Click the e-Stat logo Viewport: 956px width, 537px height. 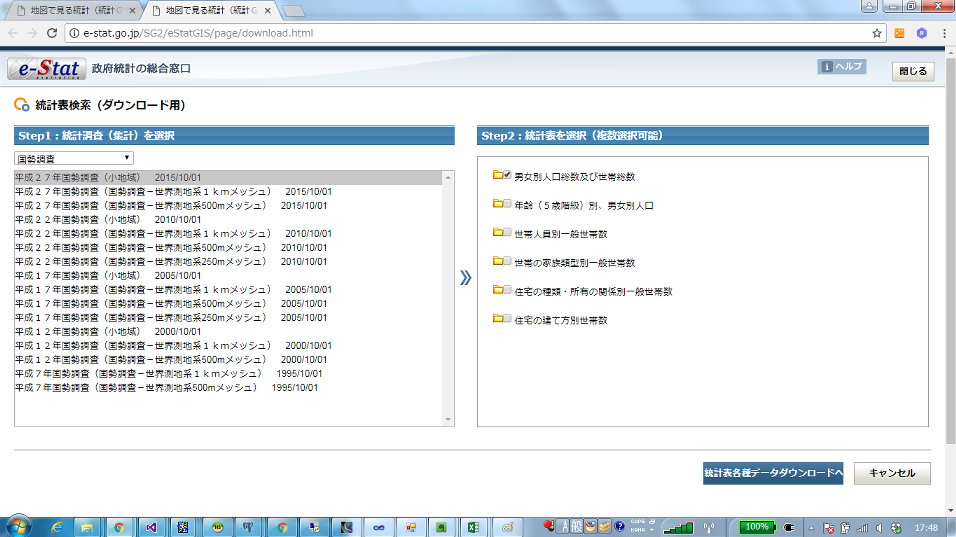coord(45,70)
